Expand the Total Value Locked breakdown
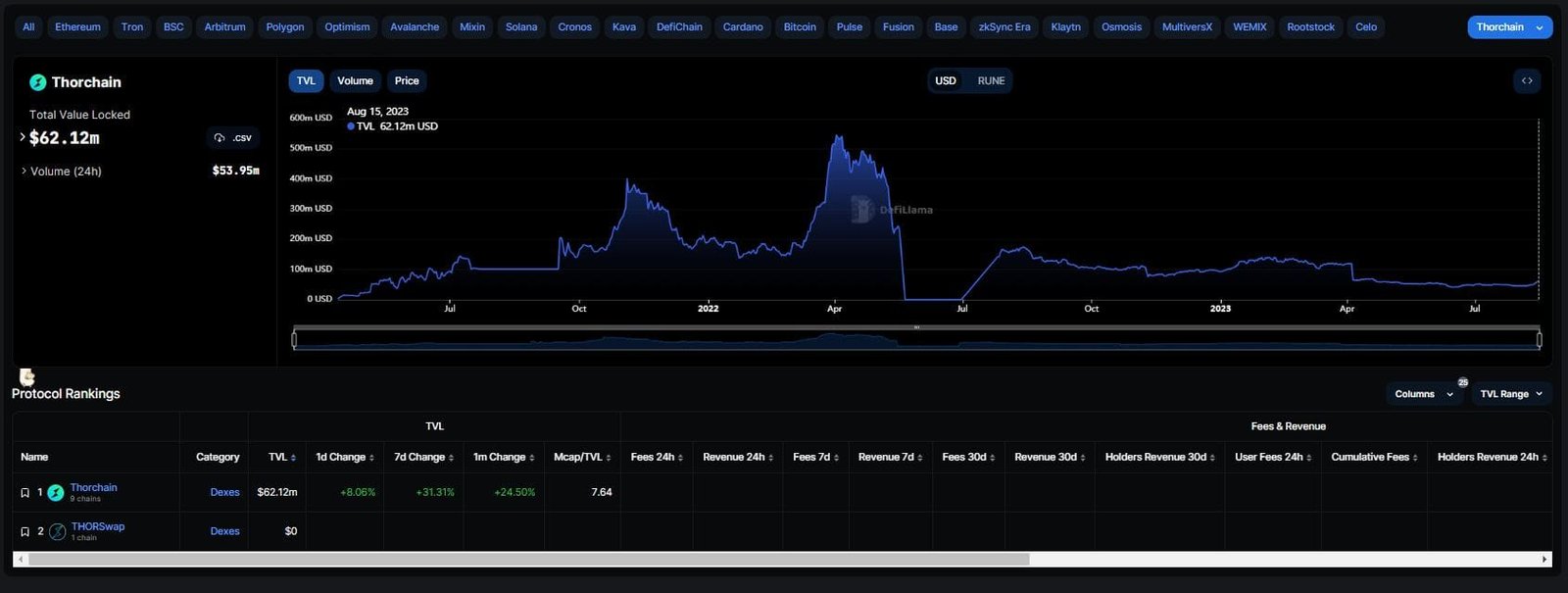 [x=23, y=137]
